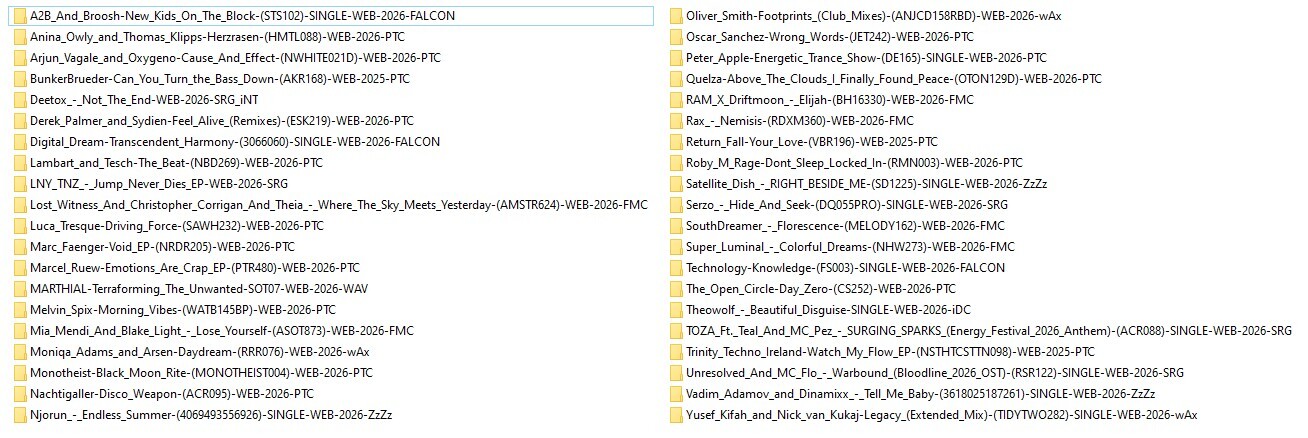This screenshot has height=438, width=1308.
Task: Select the RAM_X_Driftmoon_-_Elijah folder name
Action: coord(830,100)
